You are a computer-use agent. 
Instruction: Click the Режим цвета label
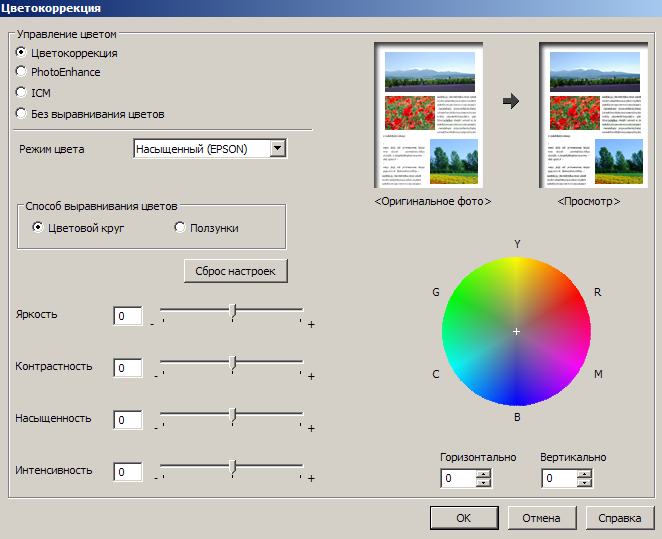coord(52,149)
